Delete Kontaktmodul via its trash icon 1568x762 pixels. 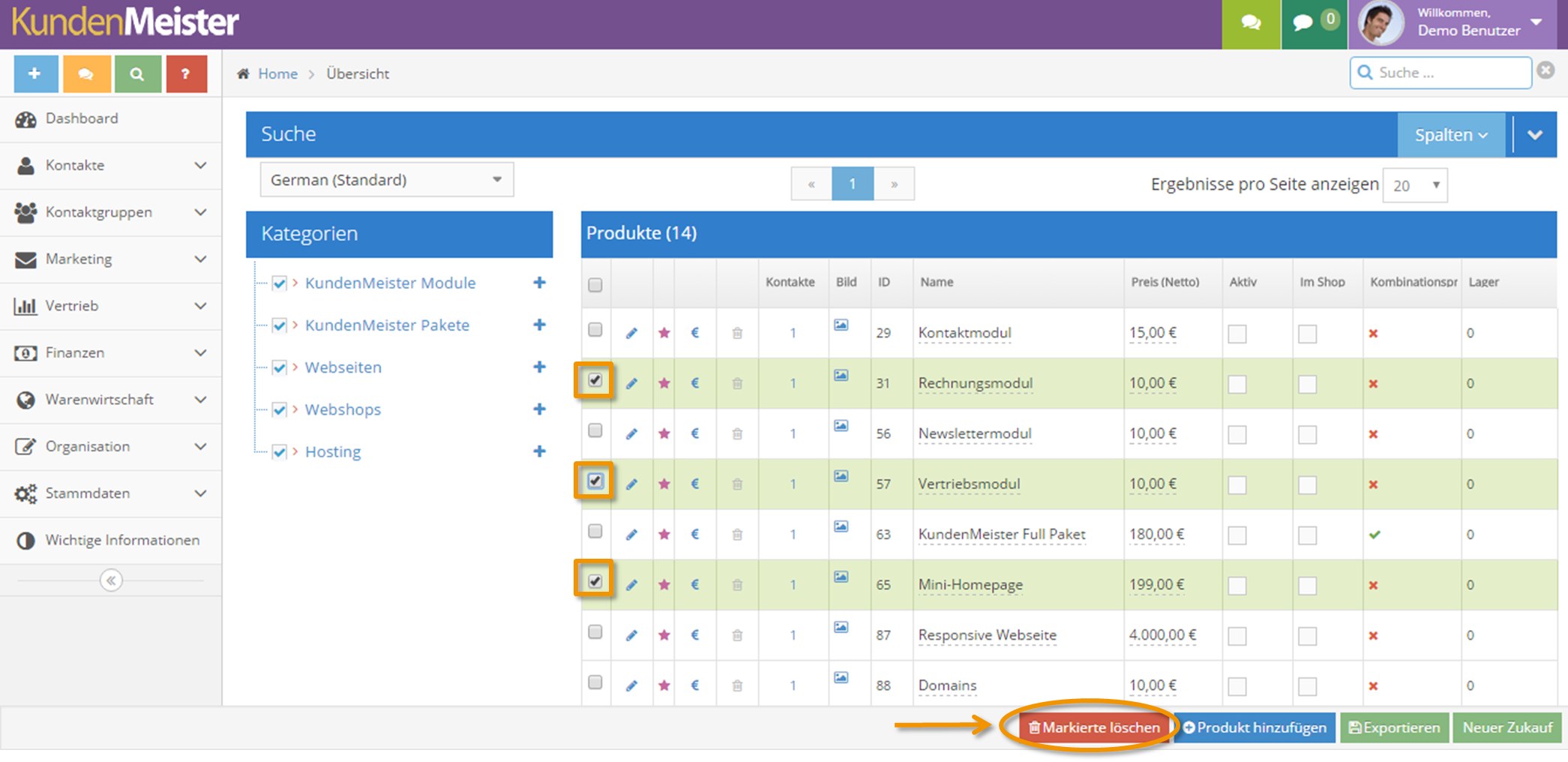[737, 333]
